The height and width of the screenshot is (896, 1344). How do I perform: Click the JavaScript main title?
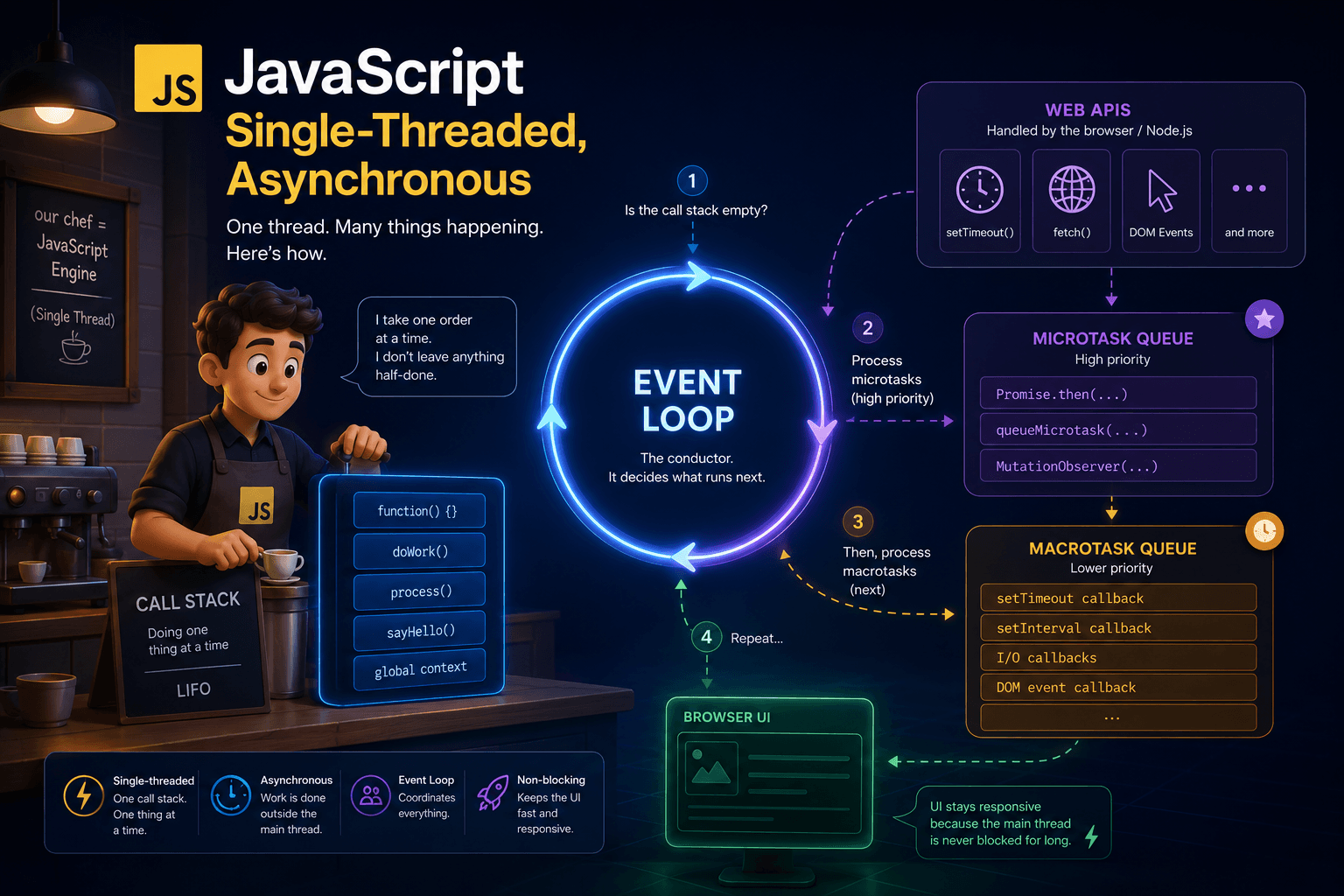coord(374,73)
